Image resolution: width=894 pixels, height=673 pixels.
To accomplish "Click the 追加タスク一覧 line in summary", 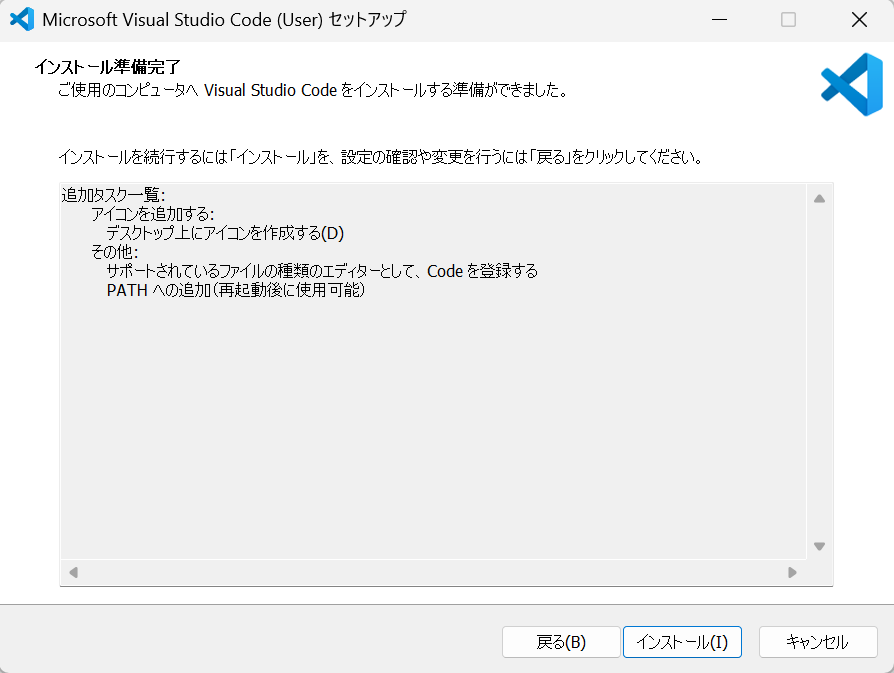I will (113, 195).
